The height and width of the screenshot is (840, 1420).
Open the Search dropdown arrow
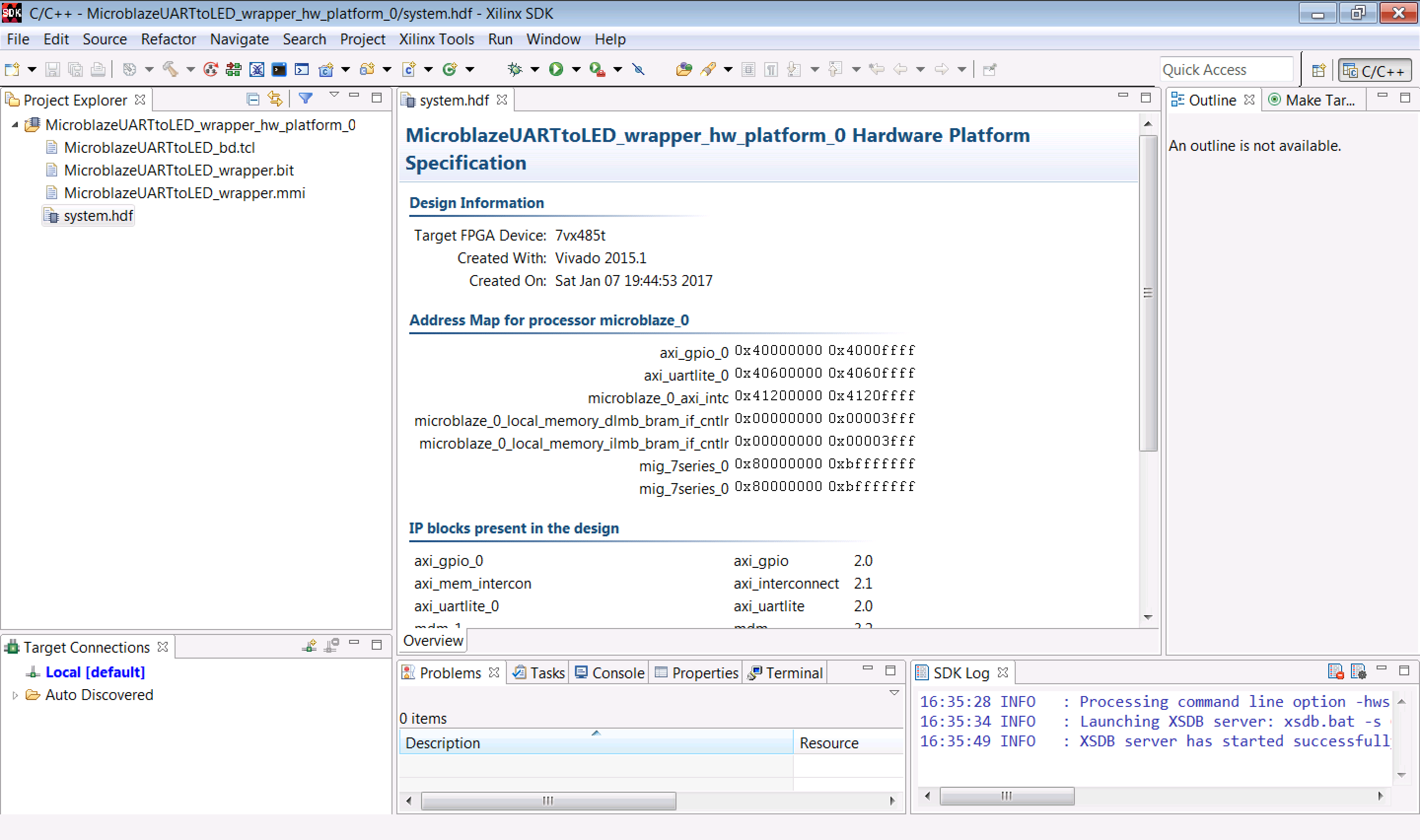728,70
